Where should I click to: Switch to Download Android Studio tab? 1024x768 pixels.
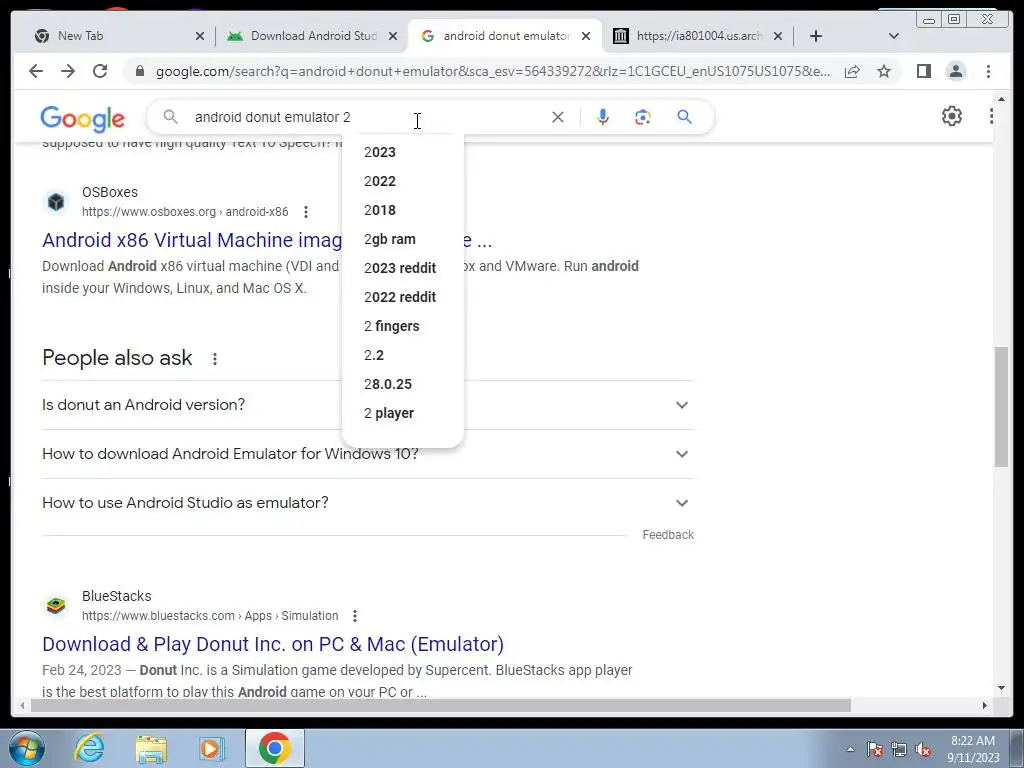pos(310,36)
